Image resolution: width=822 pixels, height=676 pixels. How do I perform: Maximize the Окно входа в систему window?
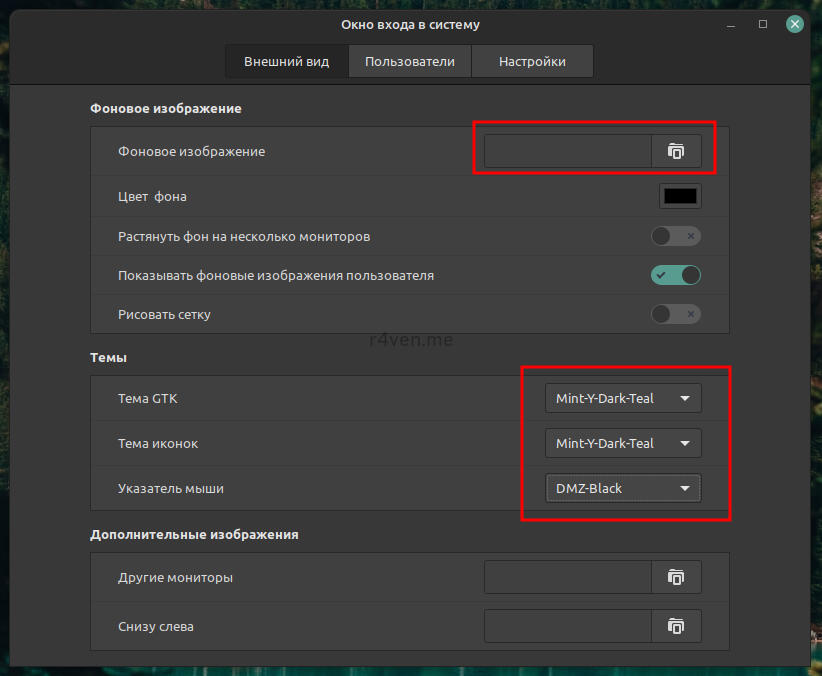763,24
